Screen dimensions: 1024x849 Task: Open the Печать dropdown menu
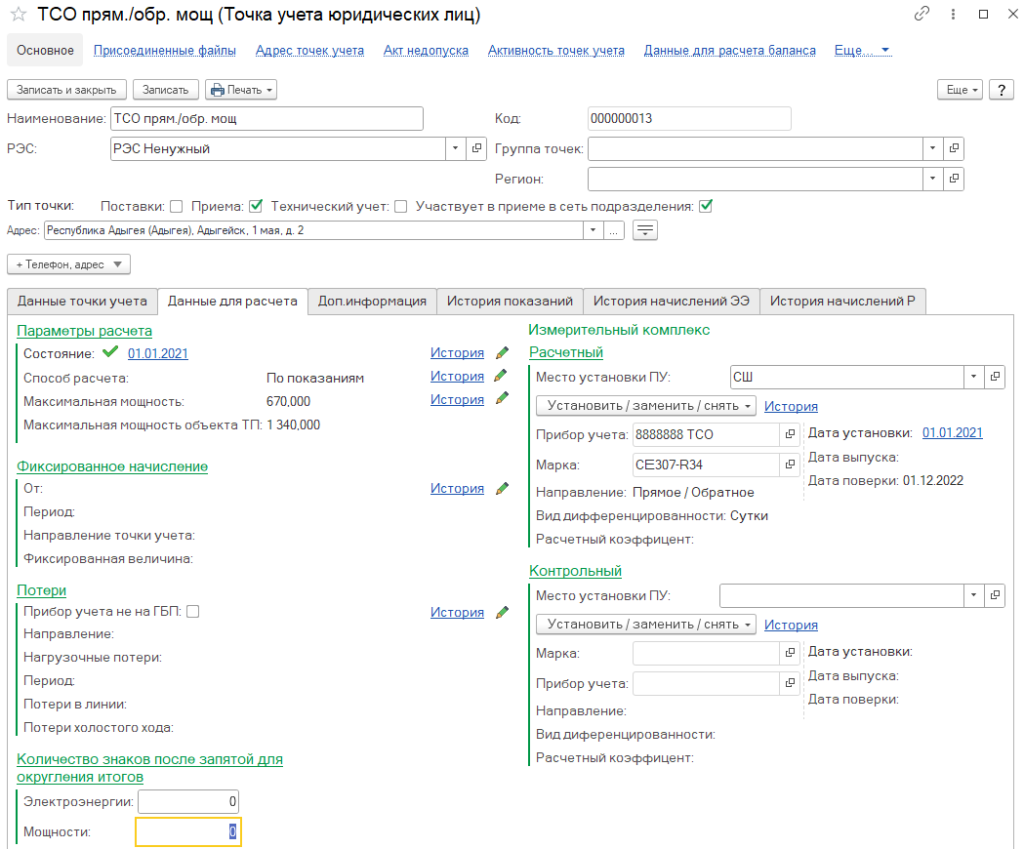click(241, 90)
